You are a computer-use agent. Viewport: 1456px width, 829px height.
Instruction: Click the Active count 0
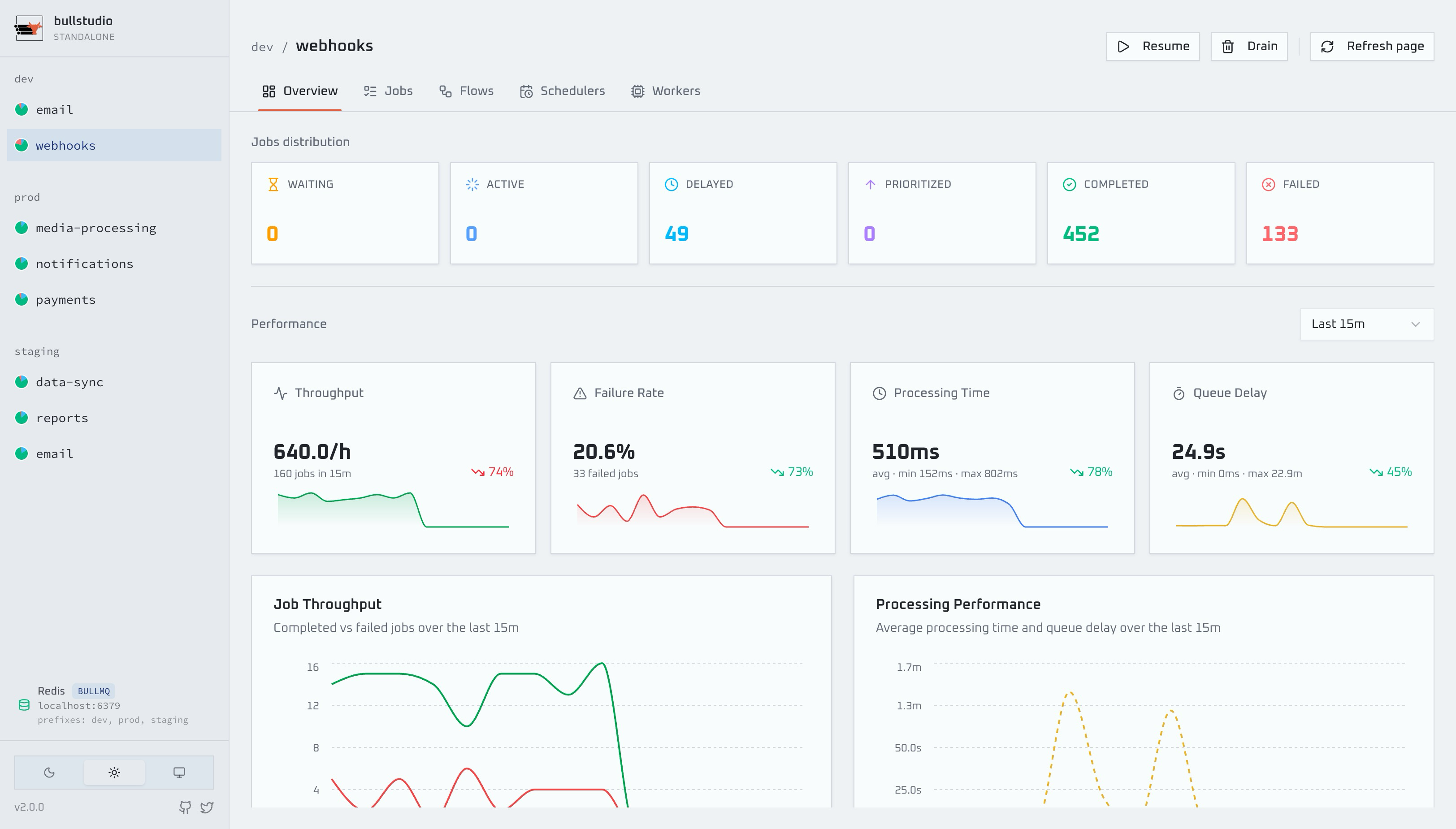(x=471, y=234)
